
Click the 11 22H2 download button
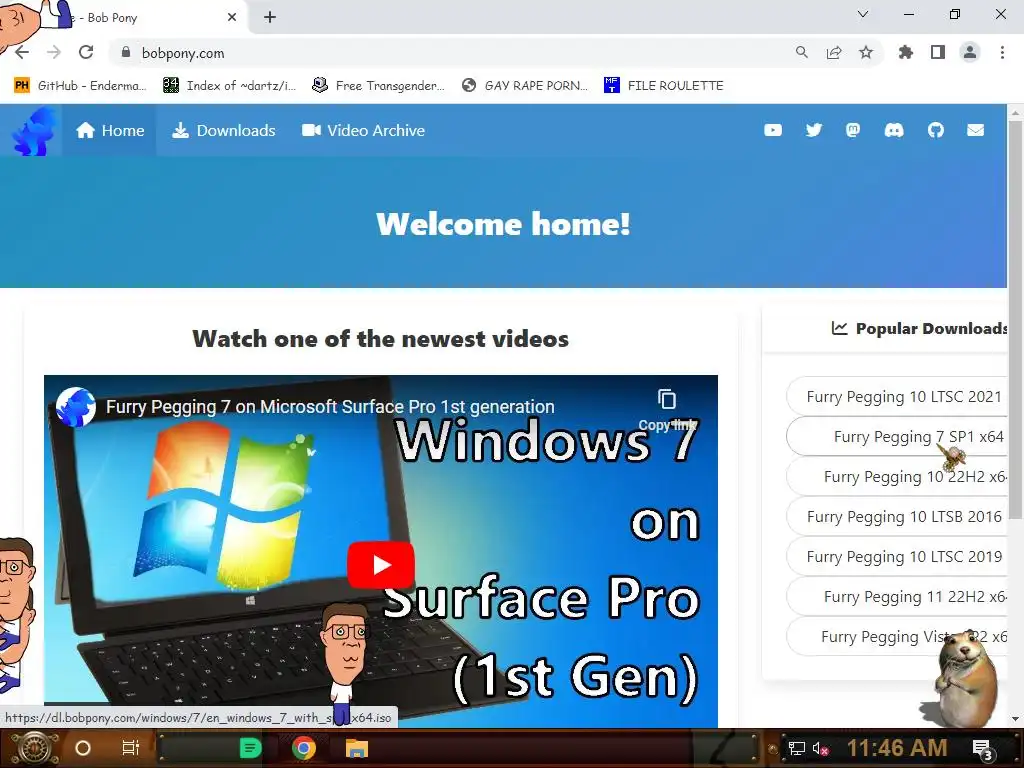(897, 596)
